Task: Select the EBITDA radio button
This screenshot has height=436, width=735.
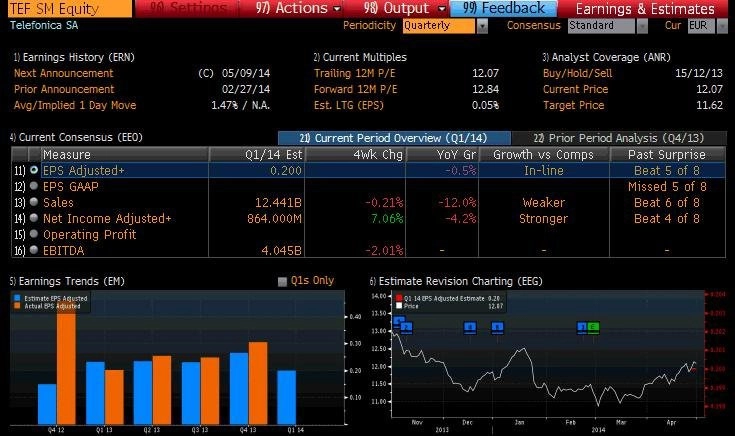Action: pyautogui.click(x=34, y=250)
